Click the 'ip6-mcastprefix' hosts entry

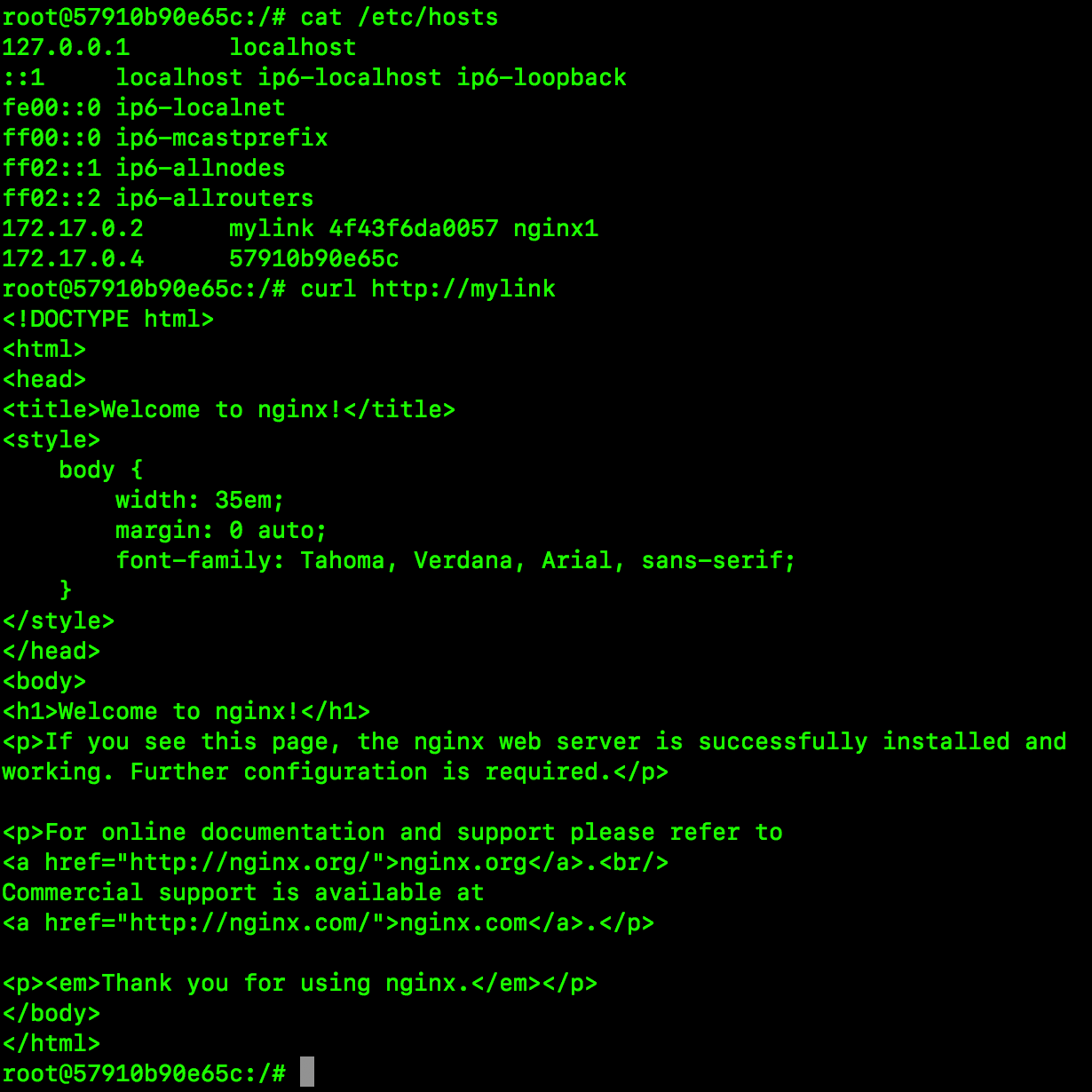tap(221, 138)
